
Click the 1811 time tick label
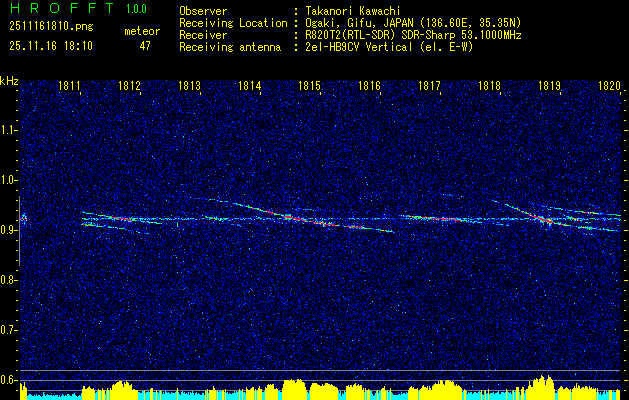68,85
